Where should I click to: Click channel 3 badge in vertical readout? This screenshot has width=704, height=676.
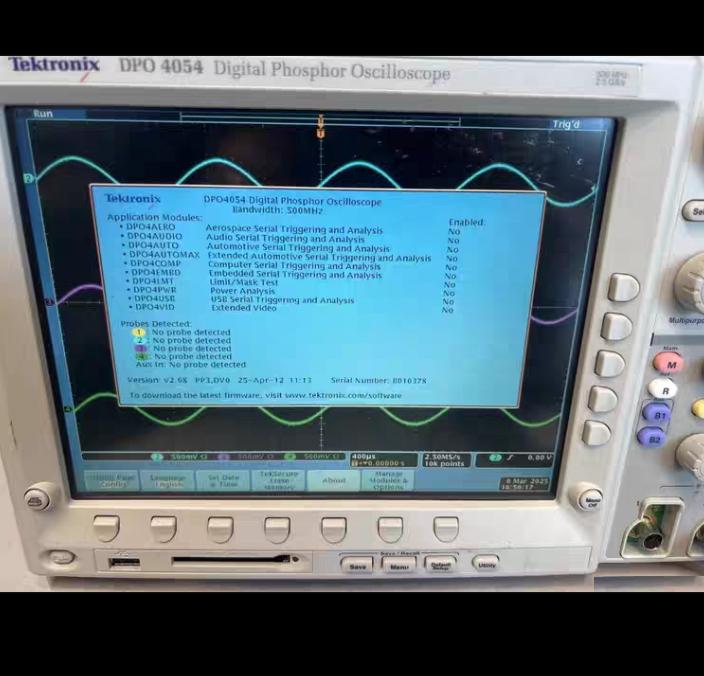coord(224,457)
